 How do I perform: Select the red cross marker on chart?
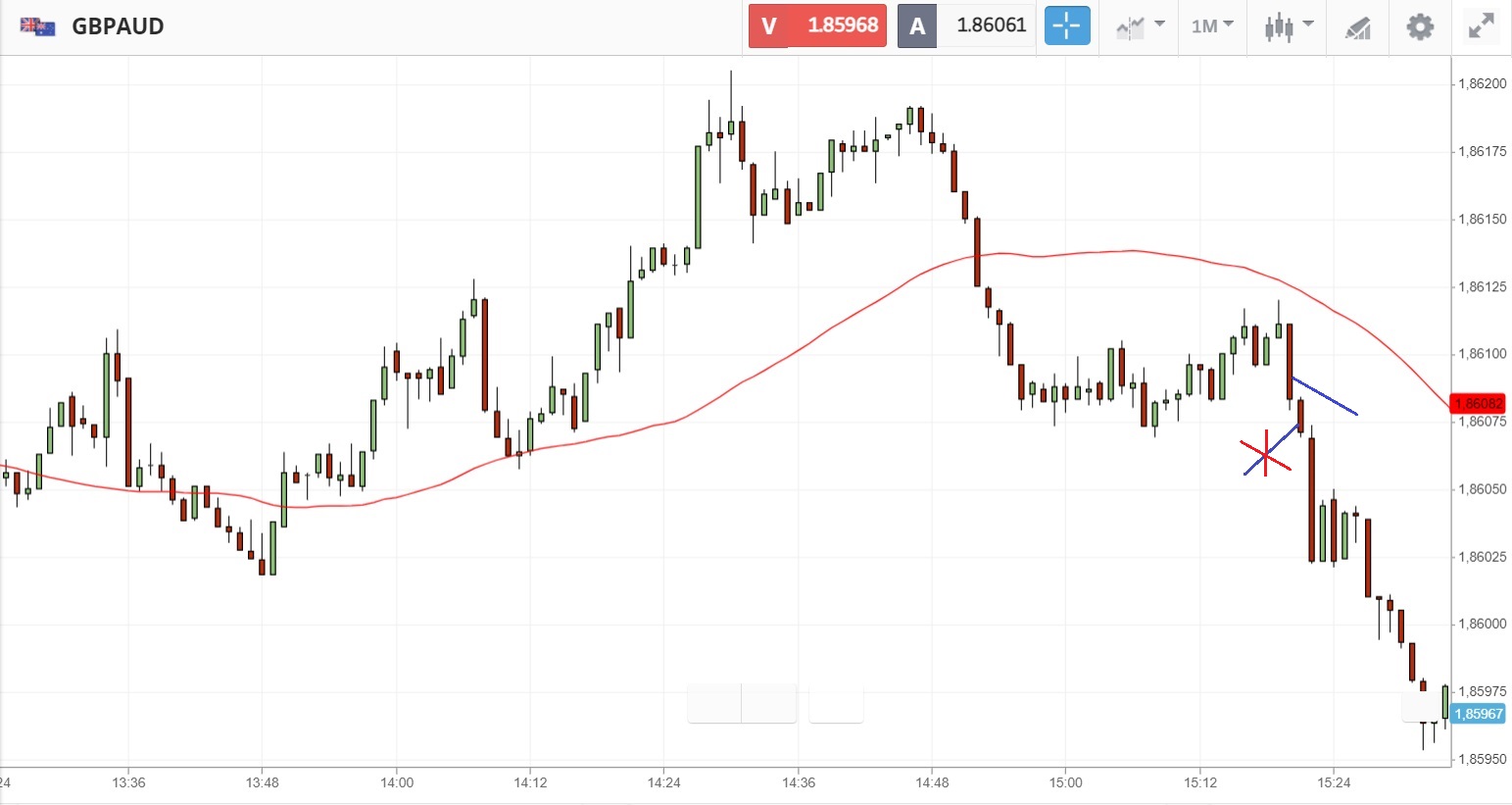(1265, 455)
